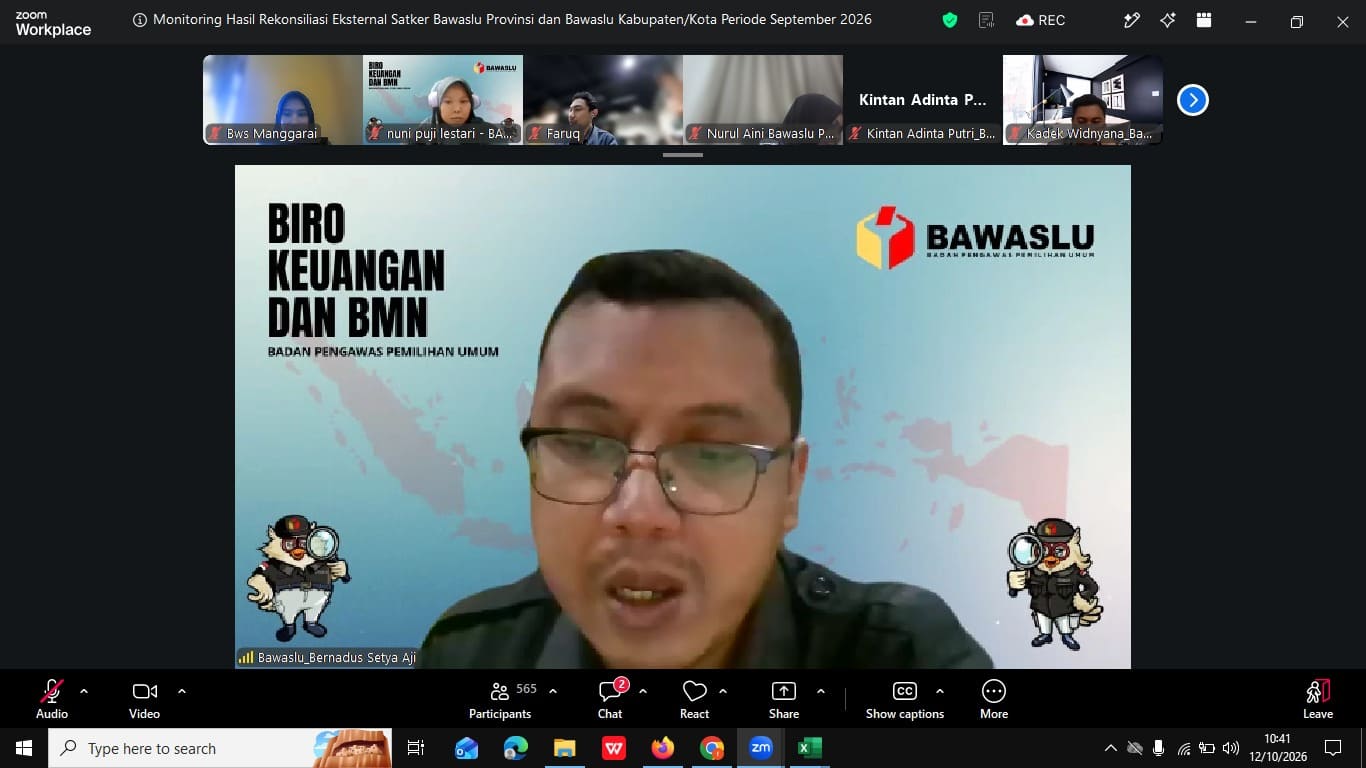
Task: Select Faruq's video thumbnail
Action: (603, 100)
